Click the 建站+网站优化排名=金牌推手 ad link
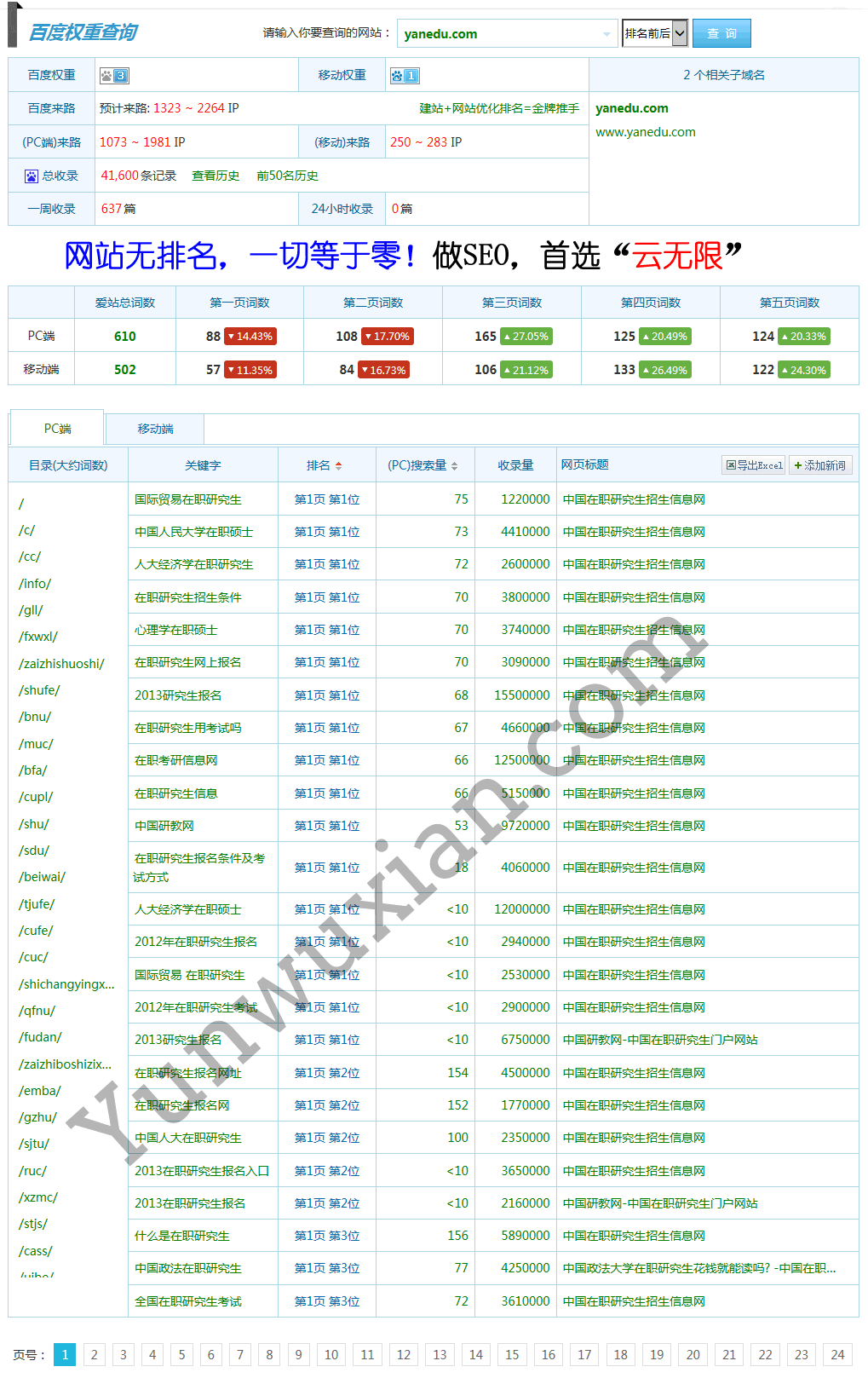Image resolution: width=868 pixels, height=1384 pixels. [499, 108]
